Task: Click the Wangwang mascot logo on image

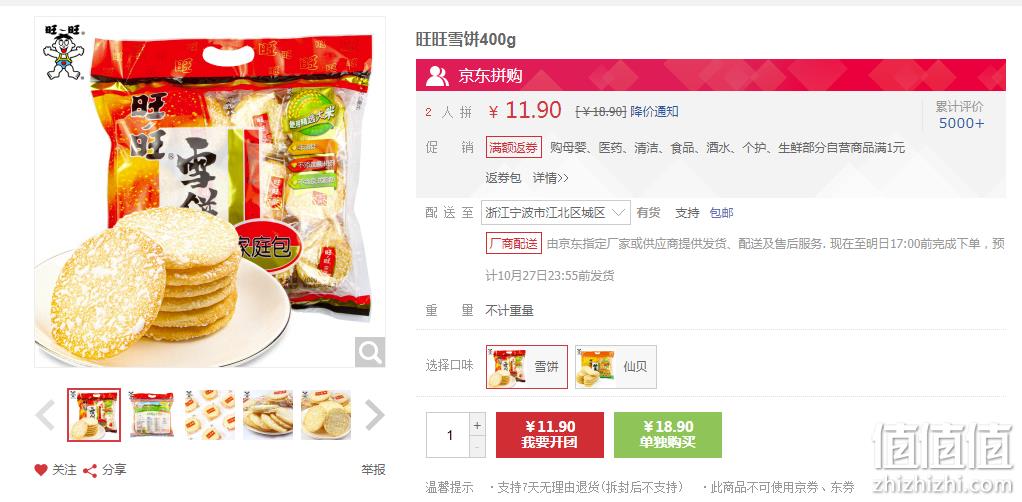Action: click(63, 52)
